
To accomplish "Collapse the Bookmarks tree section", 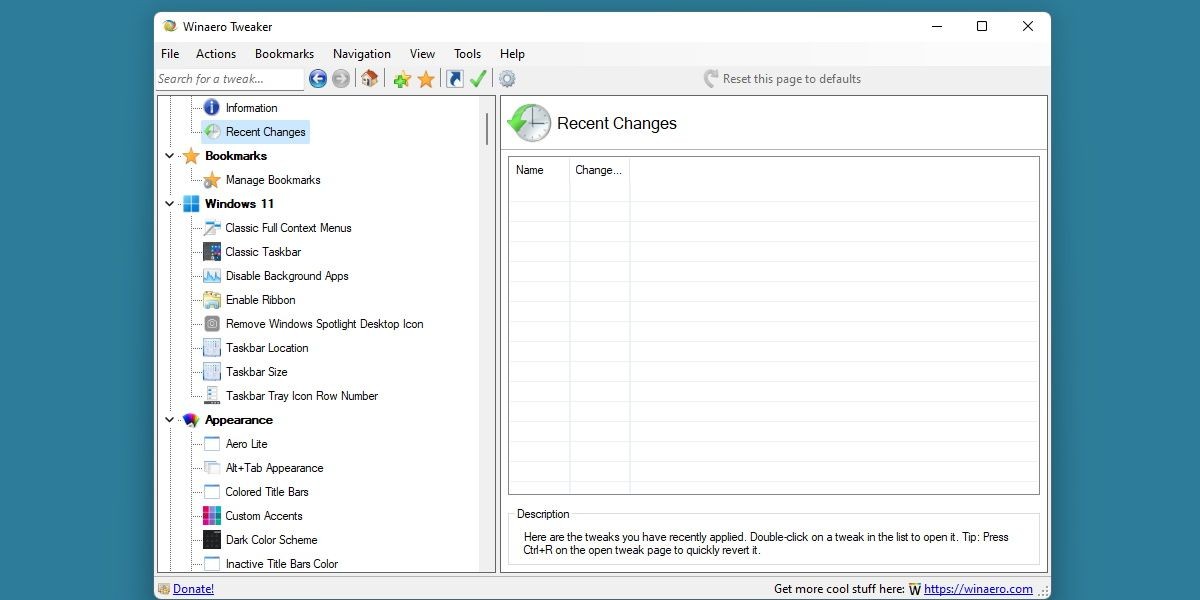I will pyautogui.click(x=169, y=156).
